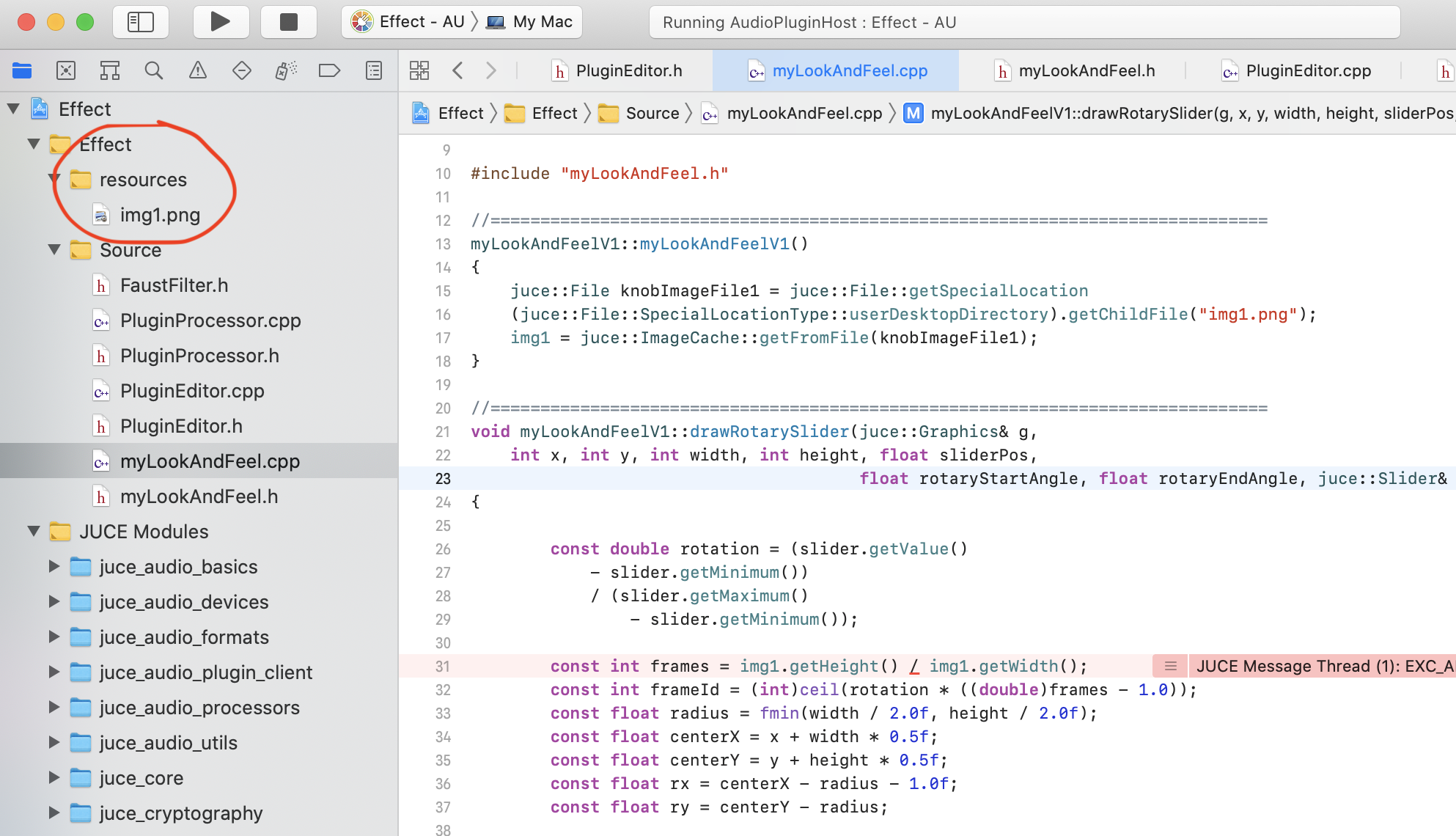
Task: Show the Breakpoint navigator
Action: point(330,70)
